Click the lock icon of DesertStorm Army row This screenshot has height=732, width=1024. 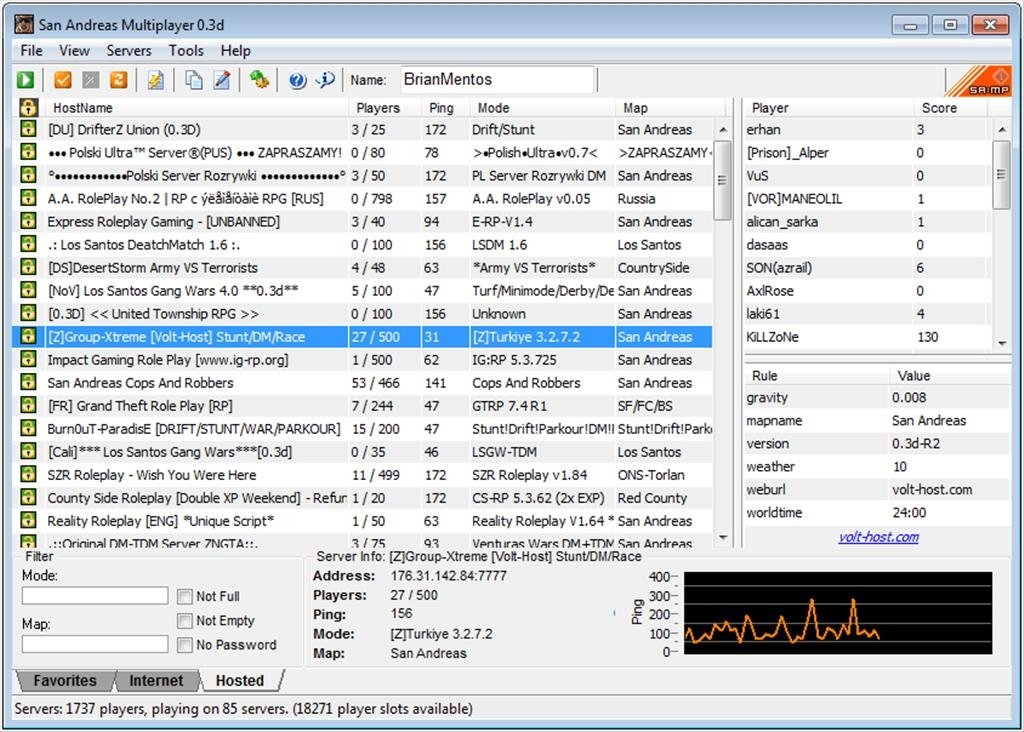point(28,266)
